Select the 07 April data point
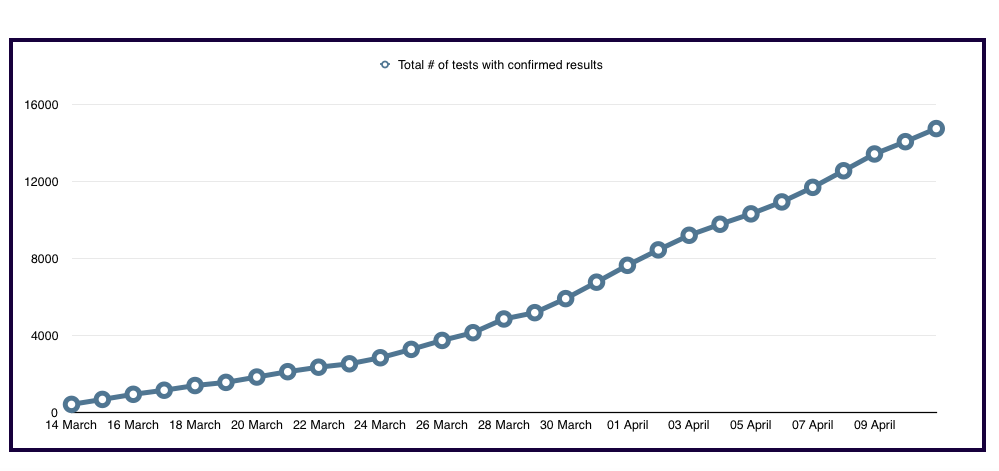This screenshot has width=999, height=471. pos(813,187)
